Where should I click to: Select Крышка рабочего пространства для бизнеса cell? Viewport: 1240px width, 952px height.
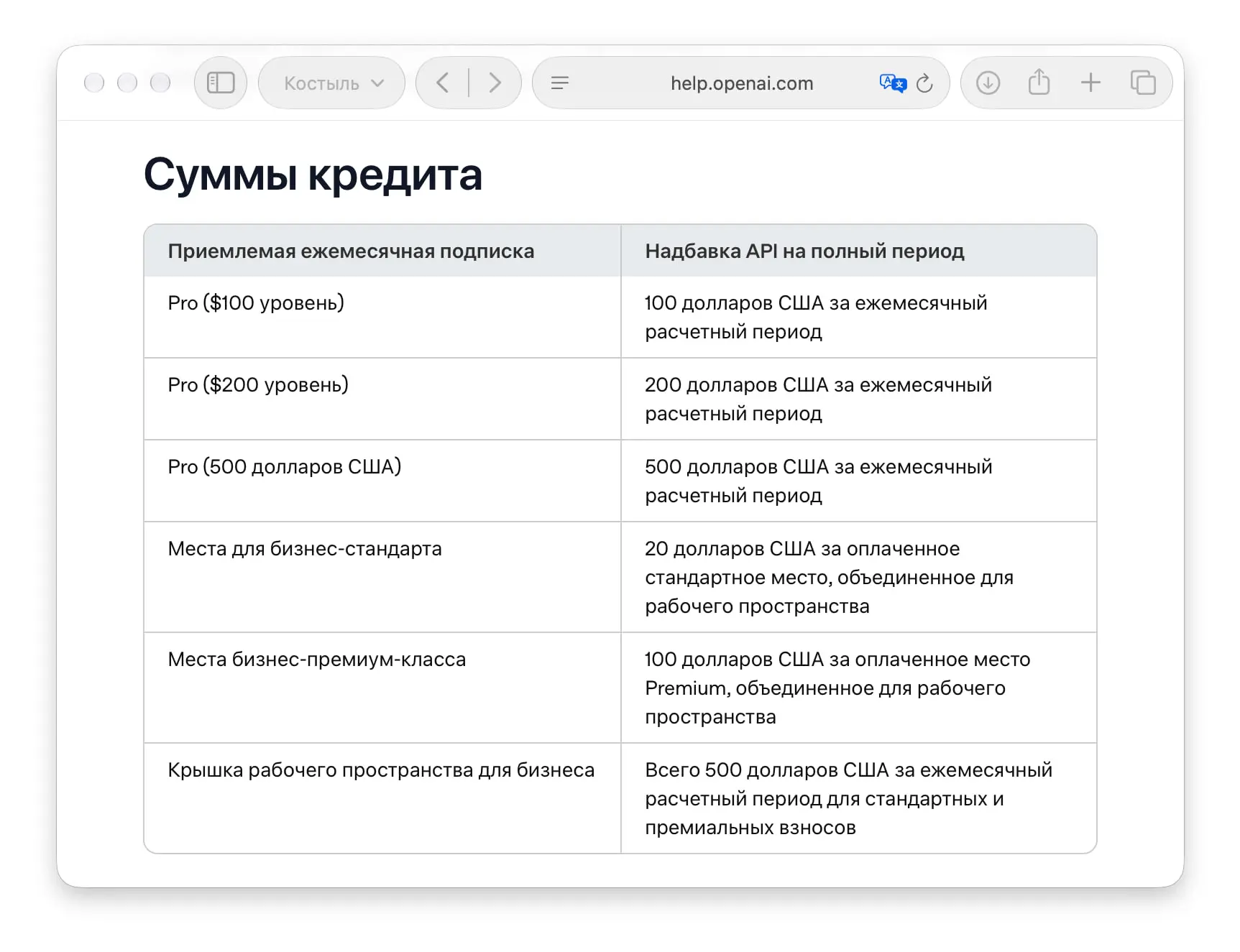tap(382, 798)
